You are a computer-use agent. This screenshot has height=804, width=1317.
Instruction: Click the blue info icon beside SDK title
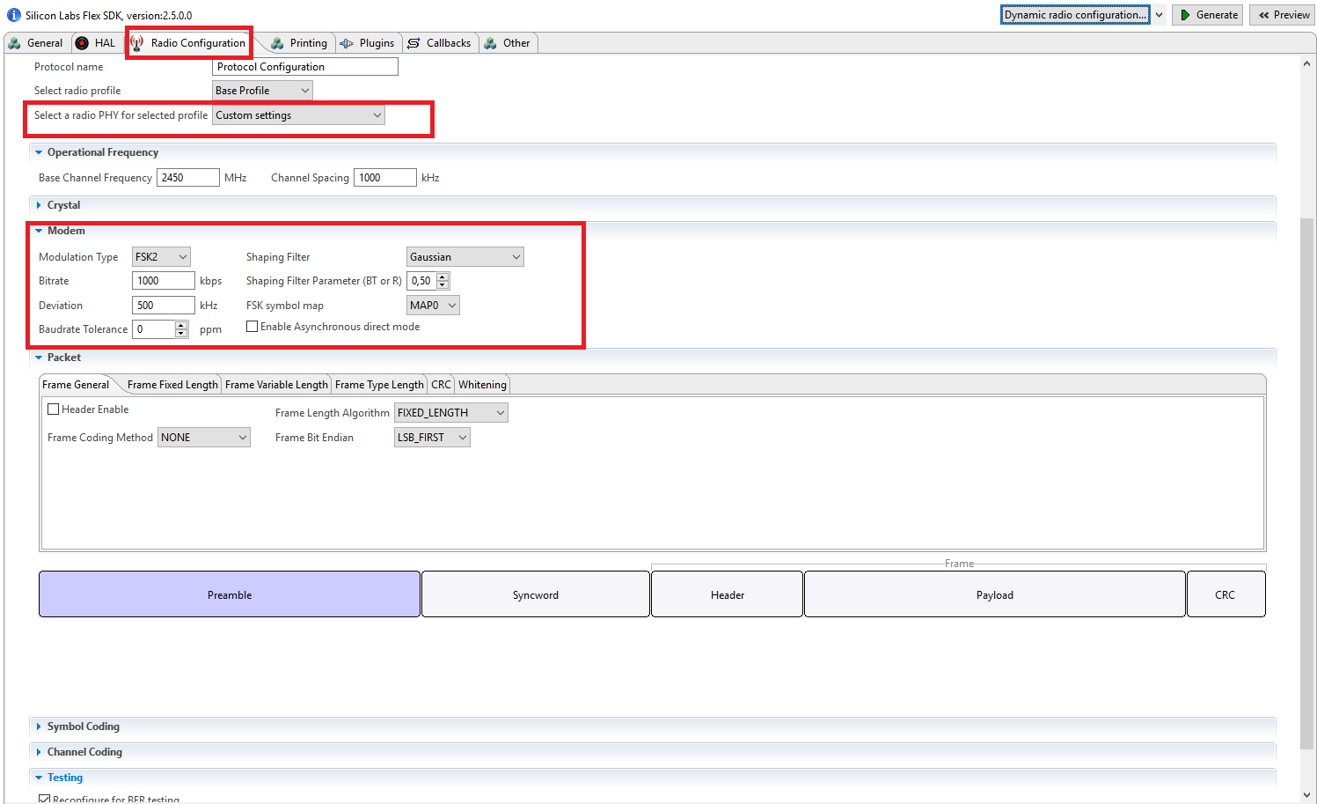coord(13,15)
